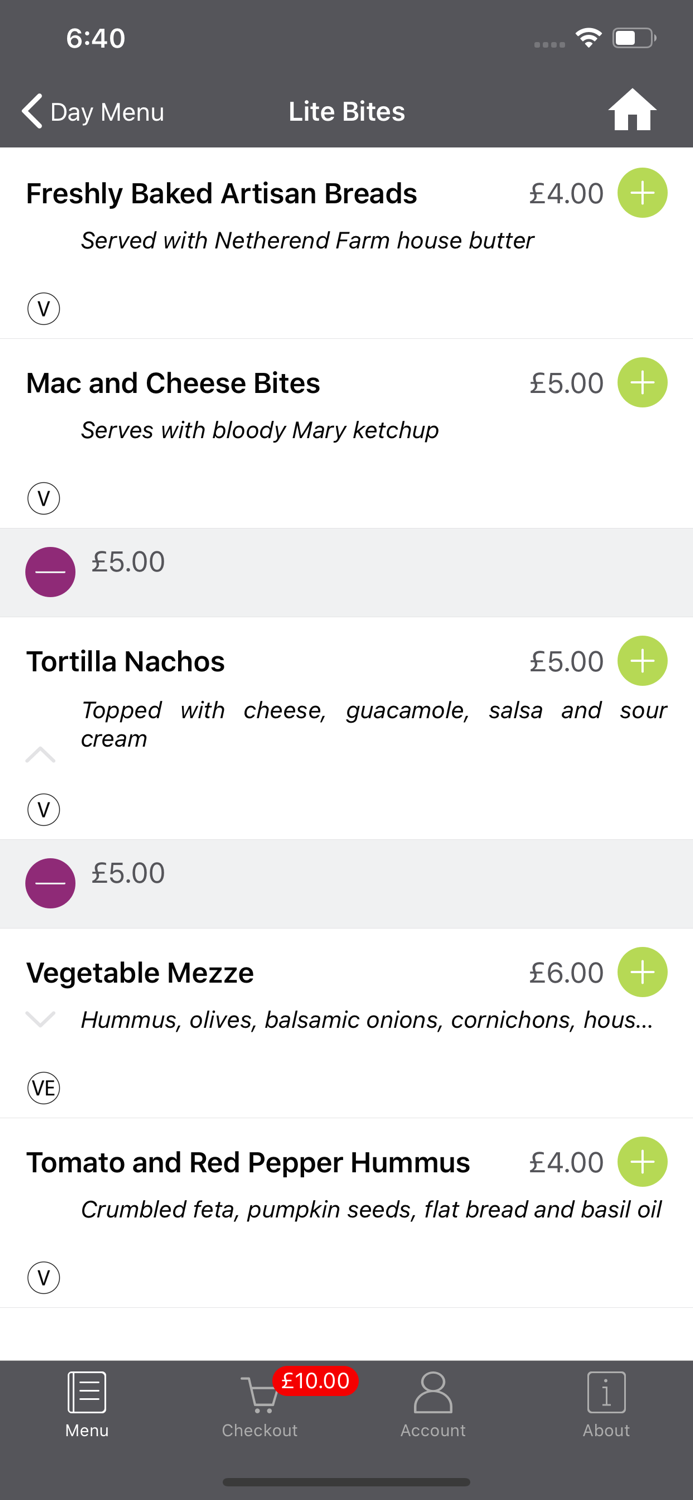693x1500 pixels.
Task: Tap the VE vegan badge on Vegetable Mezze
Action: coord(44,1088)
